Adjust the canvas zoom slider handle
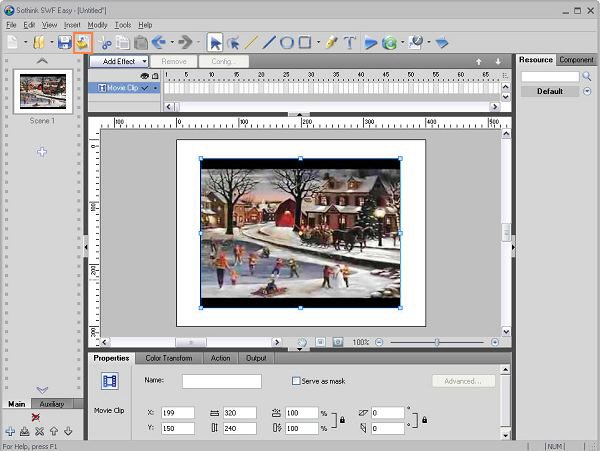Image resolution: width=600 pixels, height=451 pixels. [x=437, y=342]
